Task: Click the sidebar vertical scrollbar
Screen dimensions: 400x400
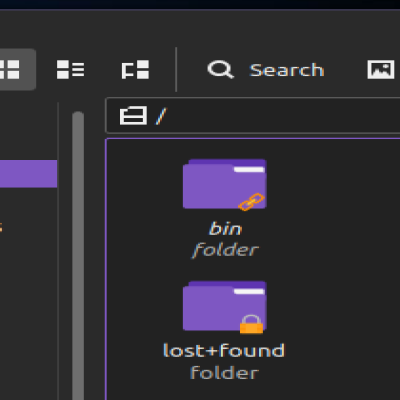Action: click(x=78, y=255)
